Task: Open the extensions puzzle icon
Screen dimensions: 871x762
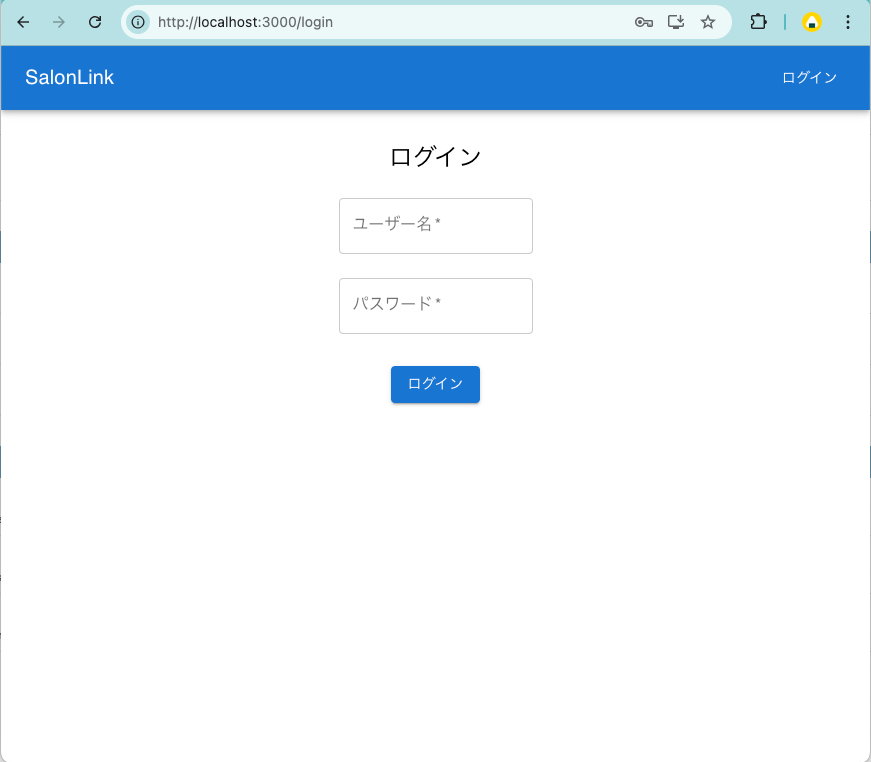Action: click(758, 22)
